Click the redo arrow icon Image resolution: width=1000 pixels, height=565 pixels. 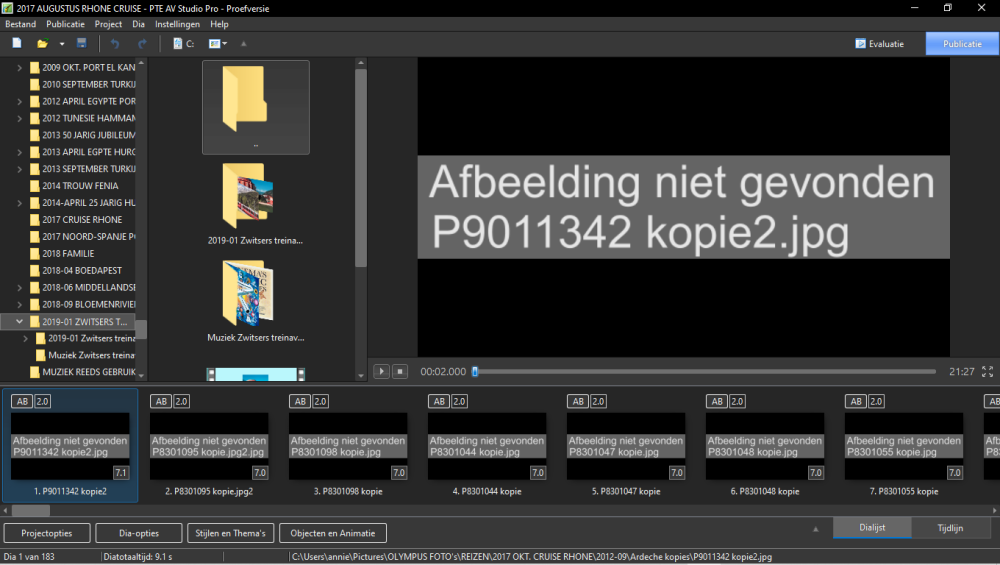click(142, 44)
